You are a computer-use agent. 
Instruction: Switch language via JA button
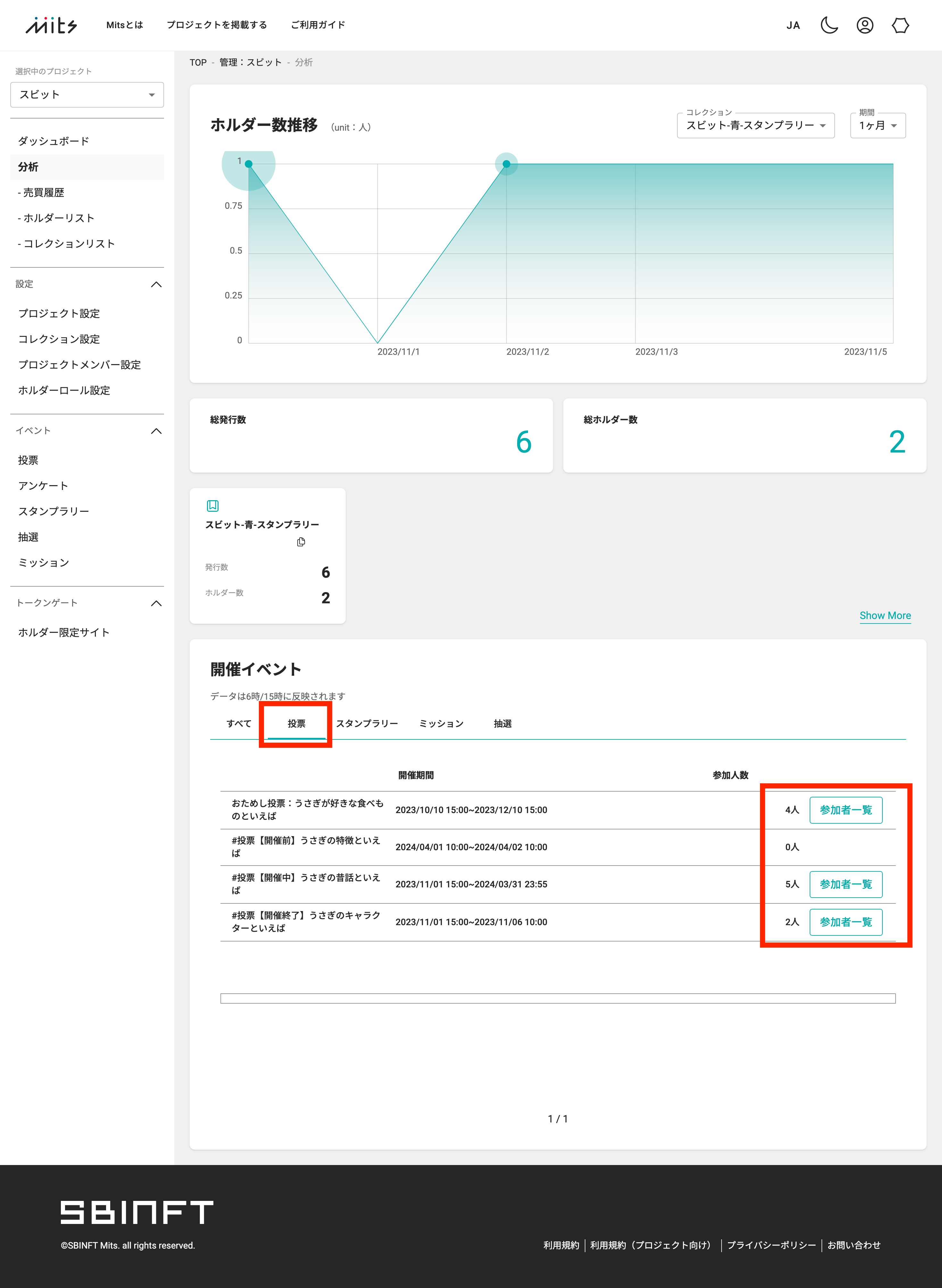click(x=793, y=25)
